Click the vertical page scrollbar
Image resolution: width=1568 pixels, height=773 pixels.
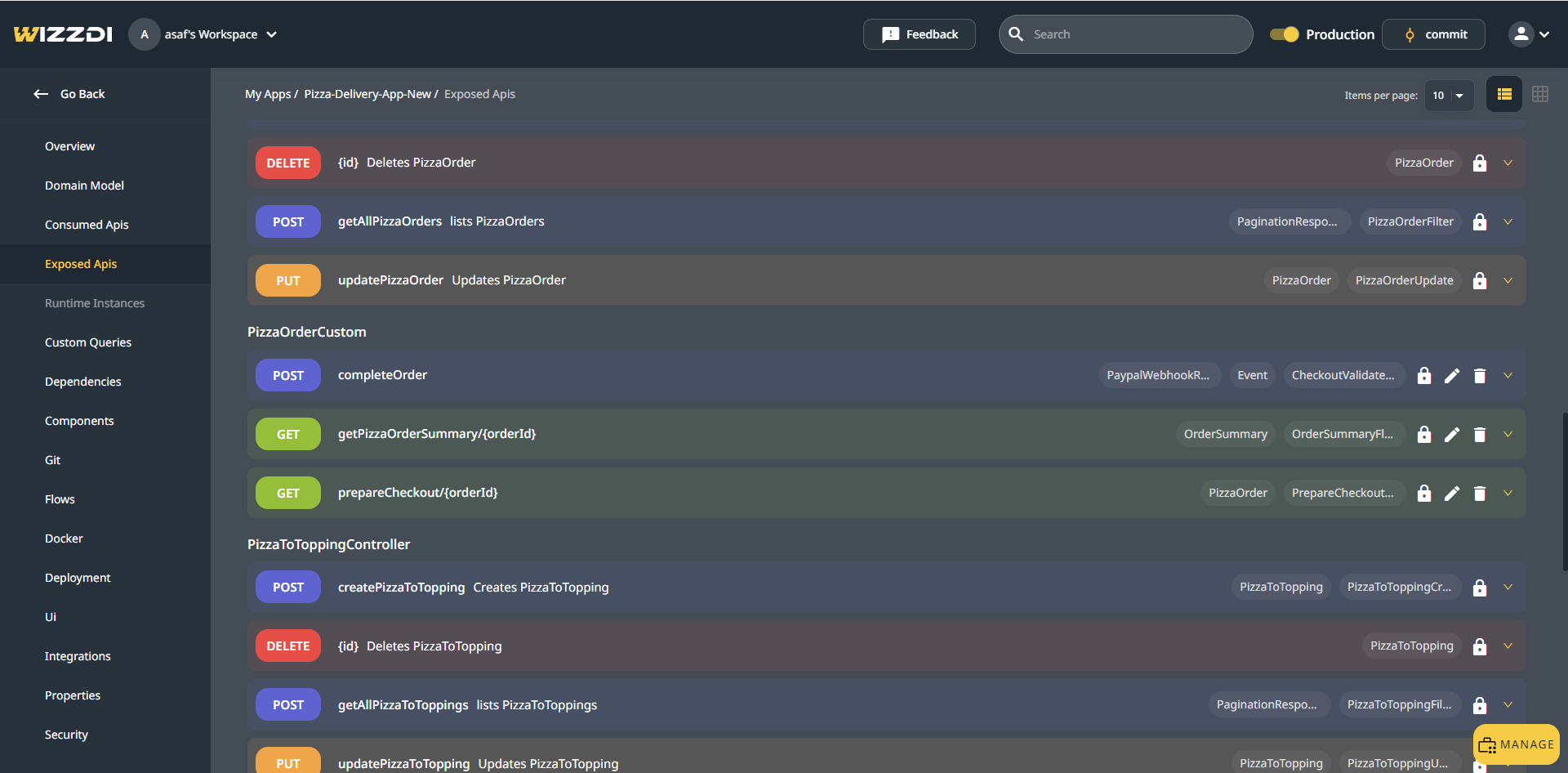pos(1564,490)
